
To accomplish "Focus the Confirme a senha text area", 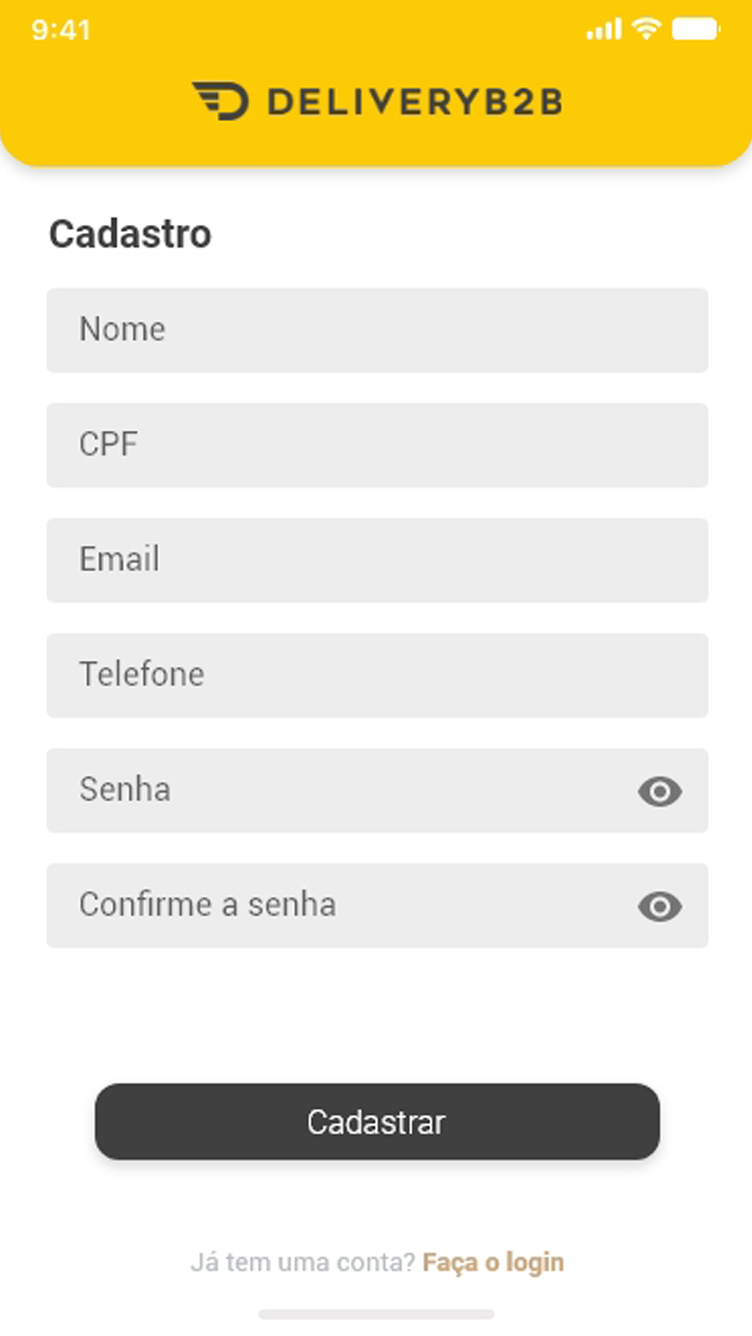I will pyautogui.click(x=340, y=905).
